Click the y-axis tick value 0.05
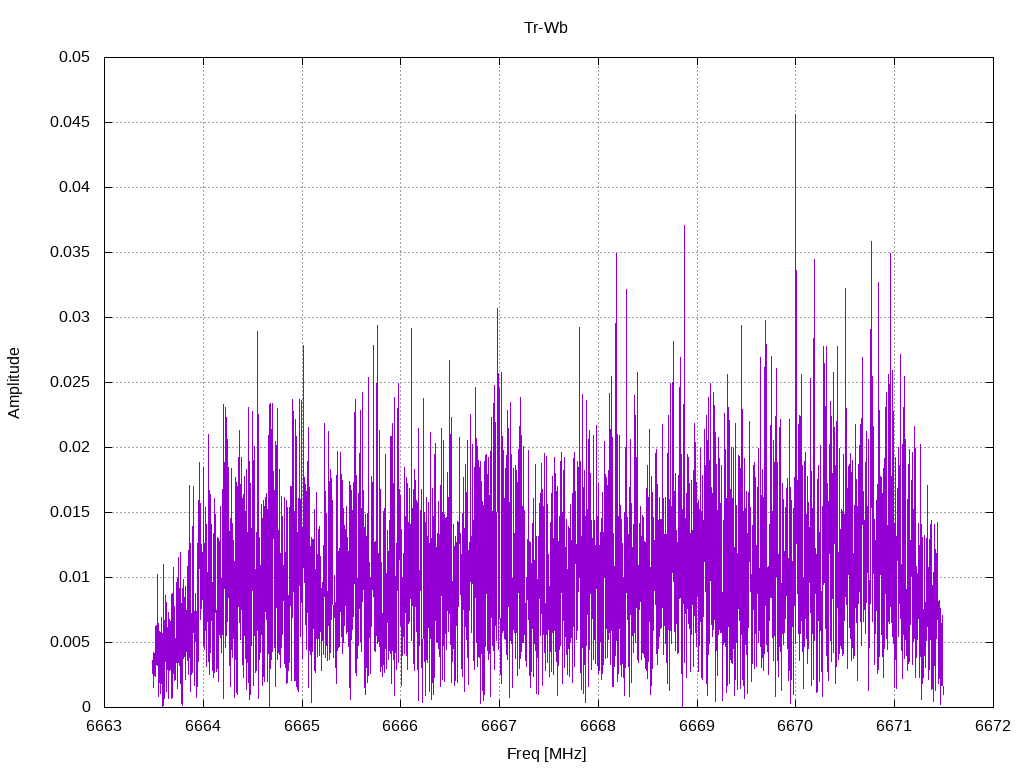This screenshot has width=1024, height=768. 74,57
